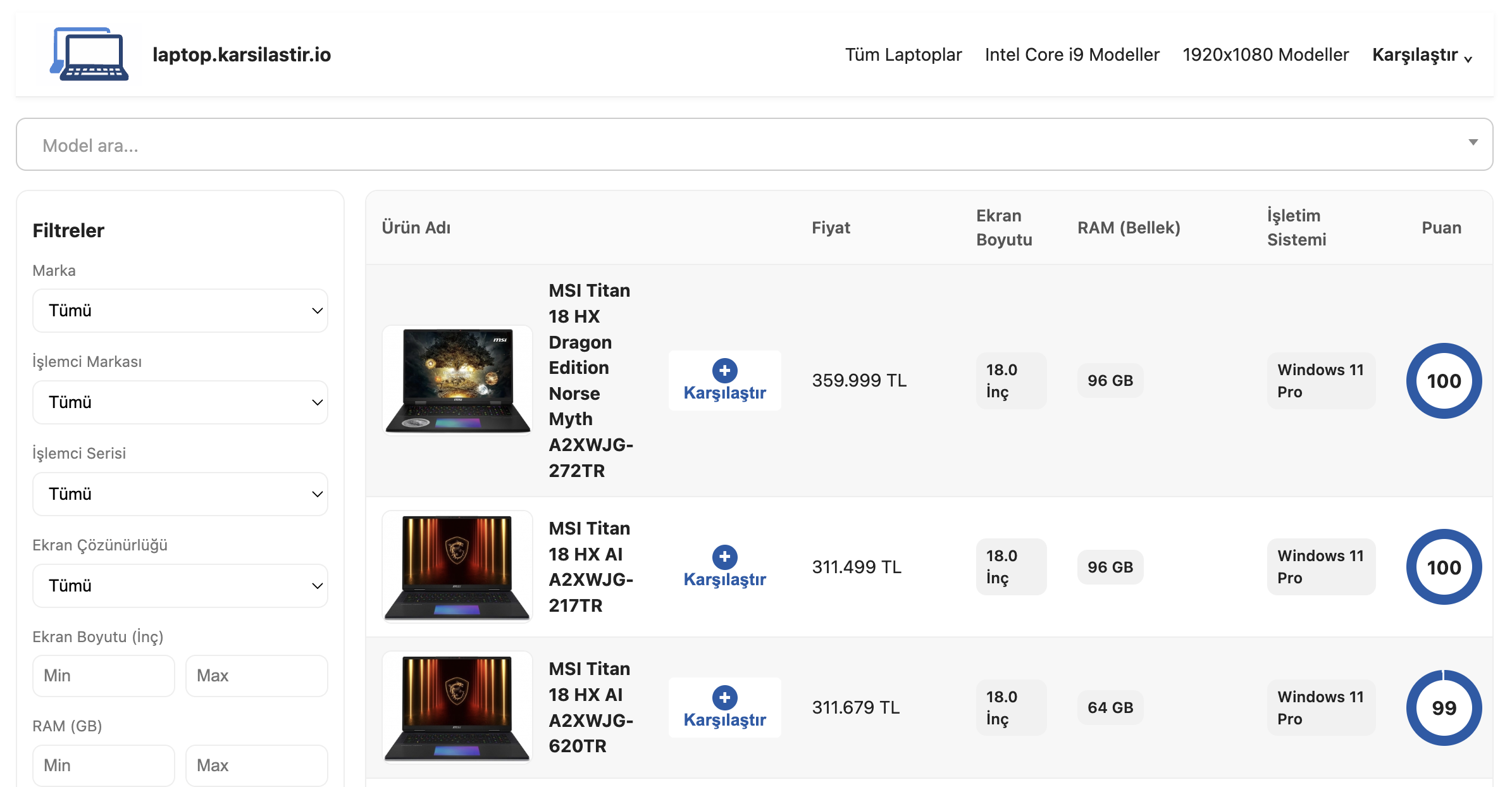Expand the İşlemci Serisi dropdown
The height and width of the screenshot is (787, 1512).
click(x=180, y=494)
